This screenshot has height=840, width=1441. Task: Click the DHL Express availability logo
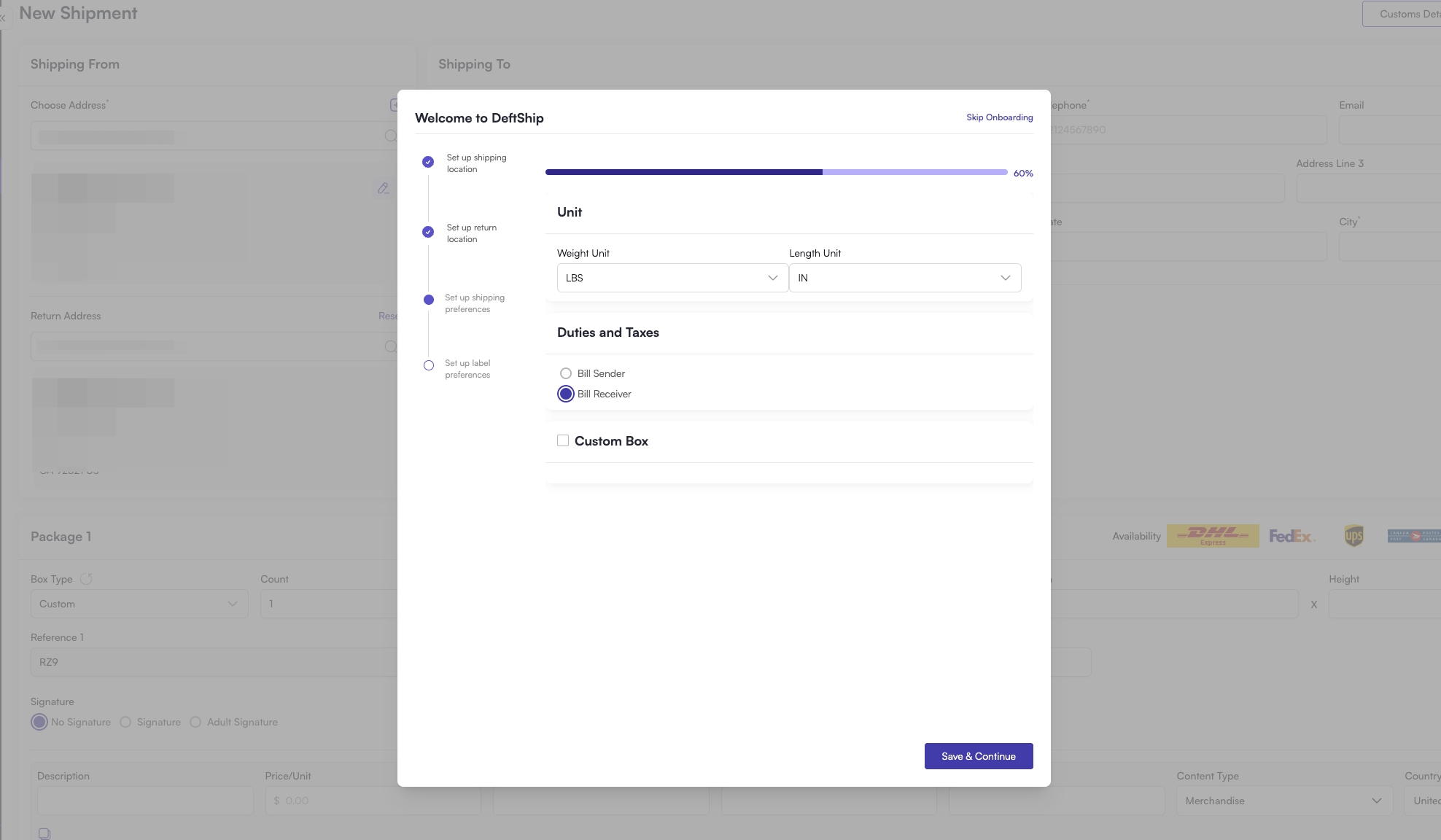pyautogui.click(x=1213, y=536)
